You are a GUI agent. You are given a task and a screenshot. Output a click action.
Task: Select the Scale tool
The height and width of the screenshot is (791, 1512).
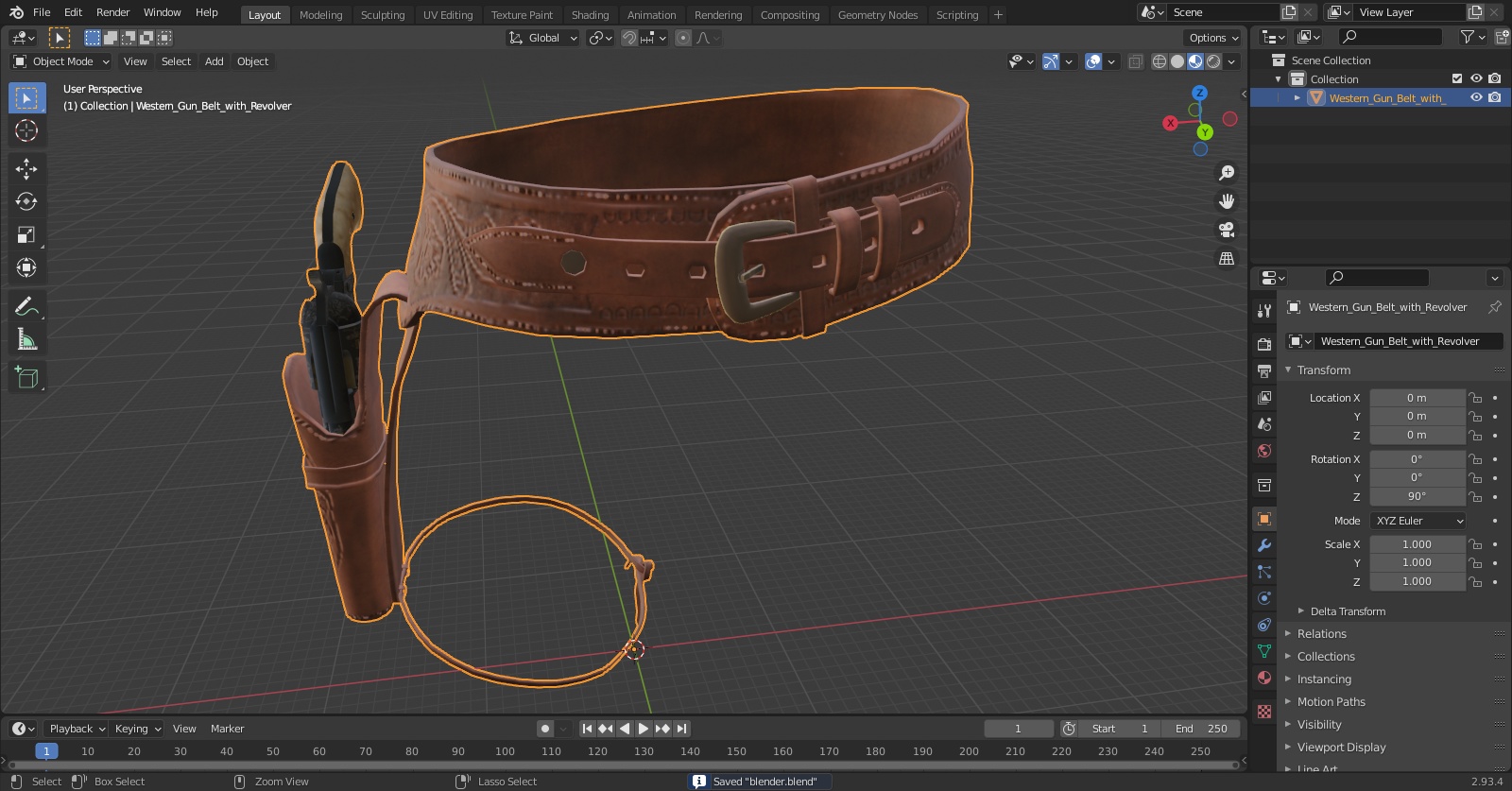[x=26, y=234]
